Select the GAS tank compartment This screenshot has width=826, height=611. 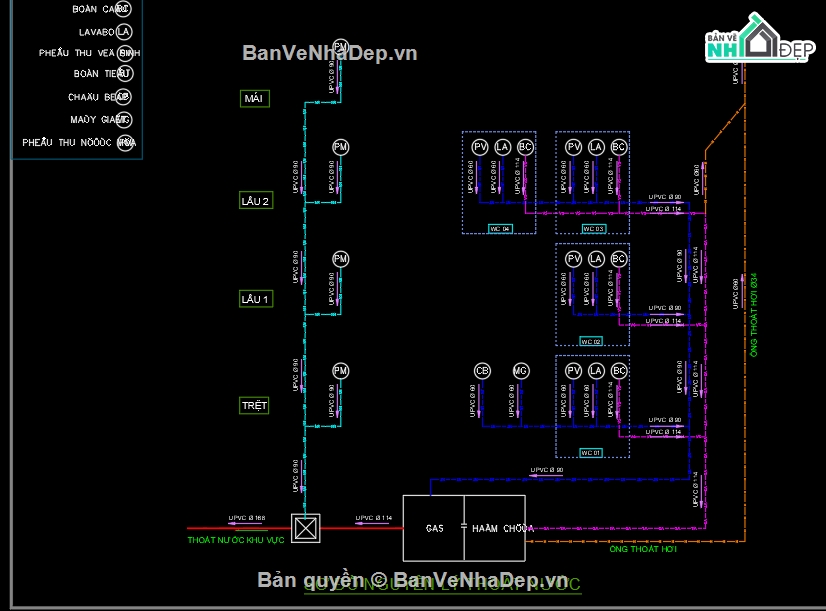434,528
